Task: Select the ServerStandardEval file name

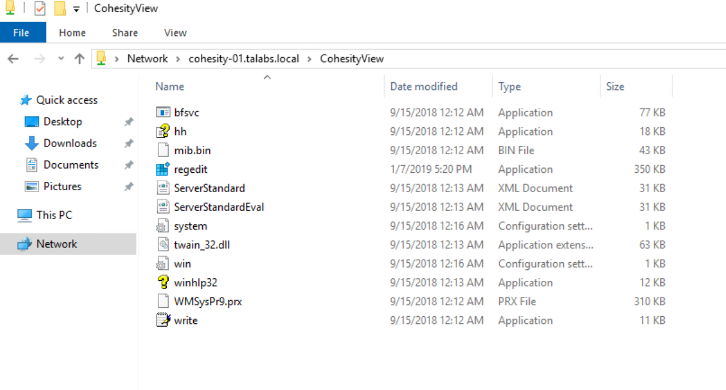Action: pyautogui.click(x=219, y=207)
